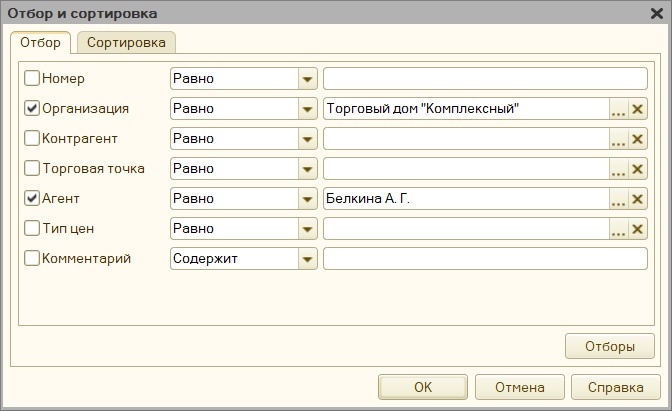Disable the Агент filter checkbox
The image size is (672, 411).
click(32, 198)
